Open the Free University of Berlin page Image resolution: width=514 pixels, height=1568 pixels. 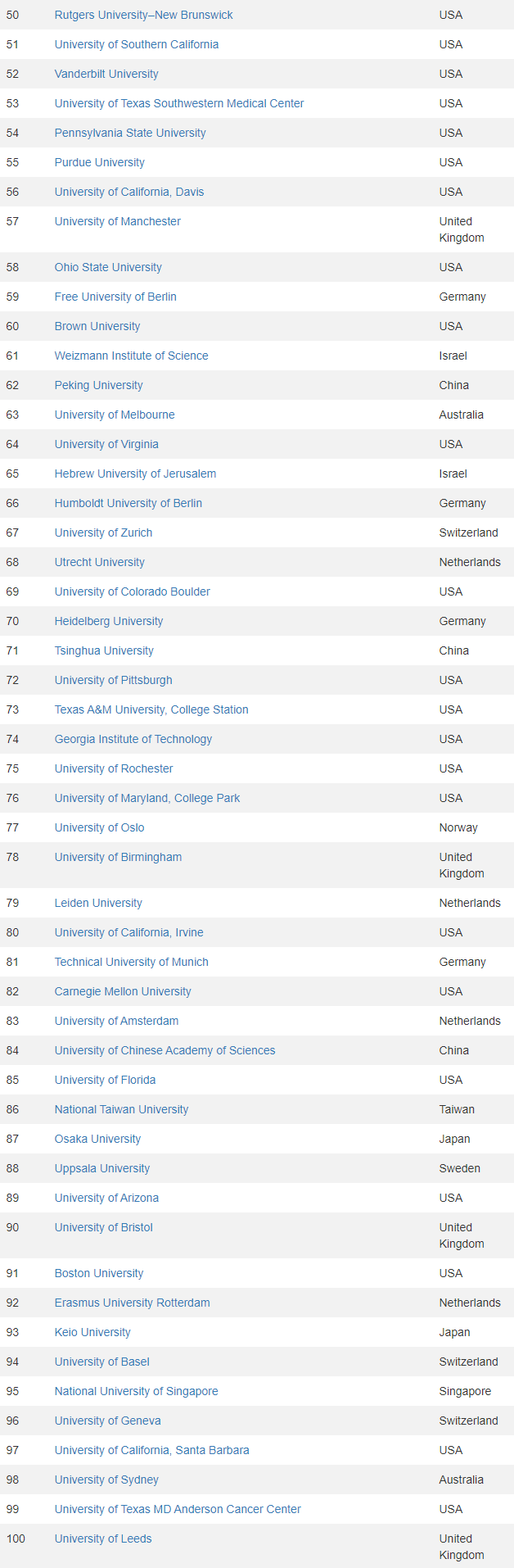click(x=115, y=297)
